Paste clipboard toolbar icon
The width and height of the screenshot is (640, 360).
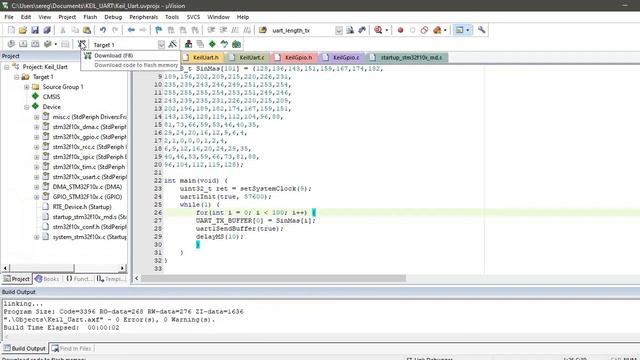coord(87,30)
